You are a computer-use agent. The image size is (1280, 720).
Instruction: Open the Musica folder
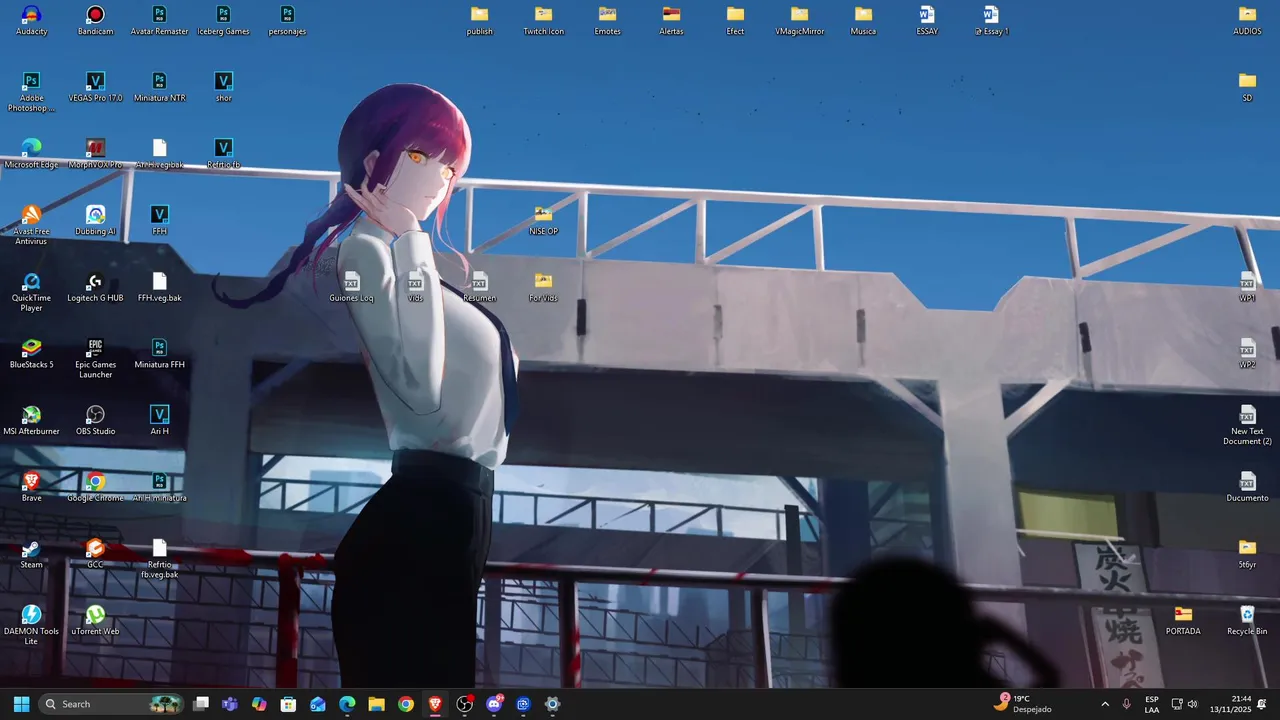point(863,20)
